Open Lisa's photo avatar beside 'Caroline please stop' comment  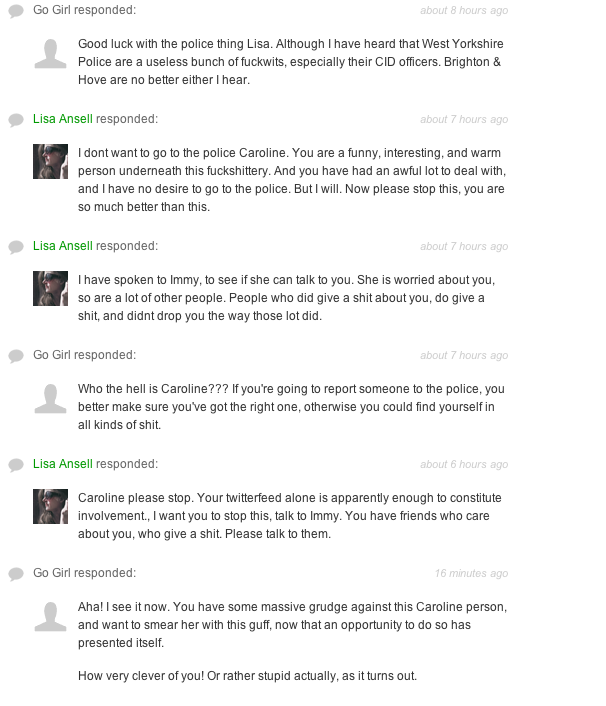tap(50, 506)
